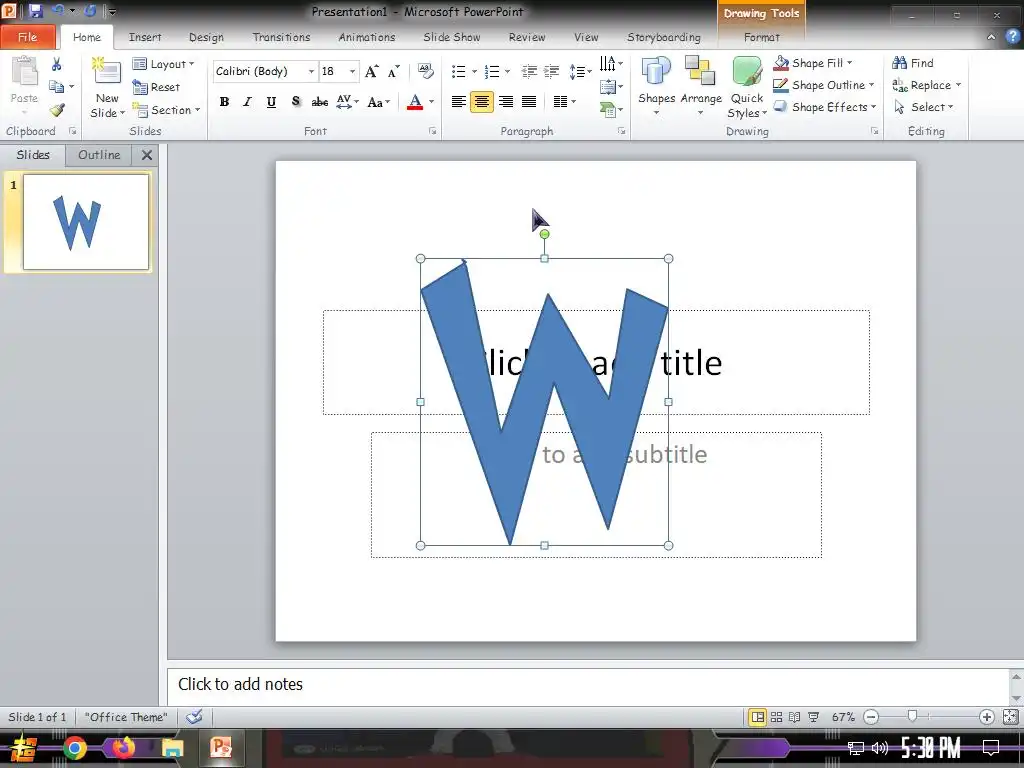Add a New Slide

[107, 88]
